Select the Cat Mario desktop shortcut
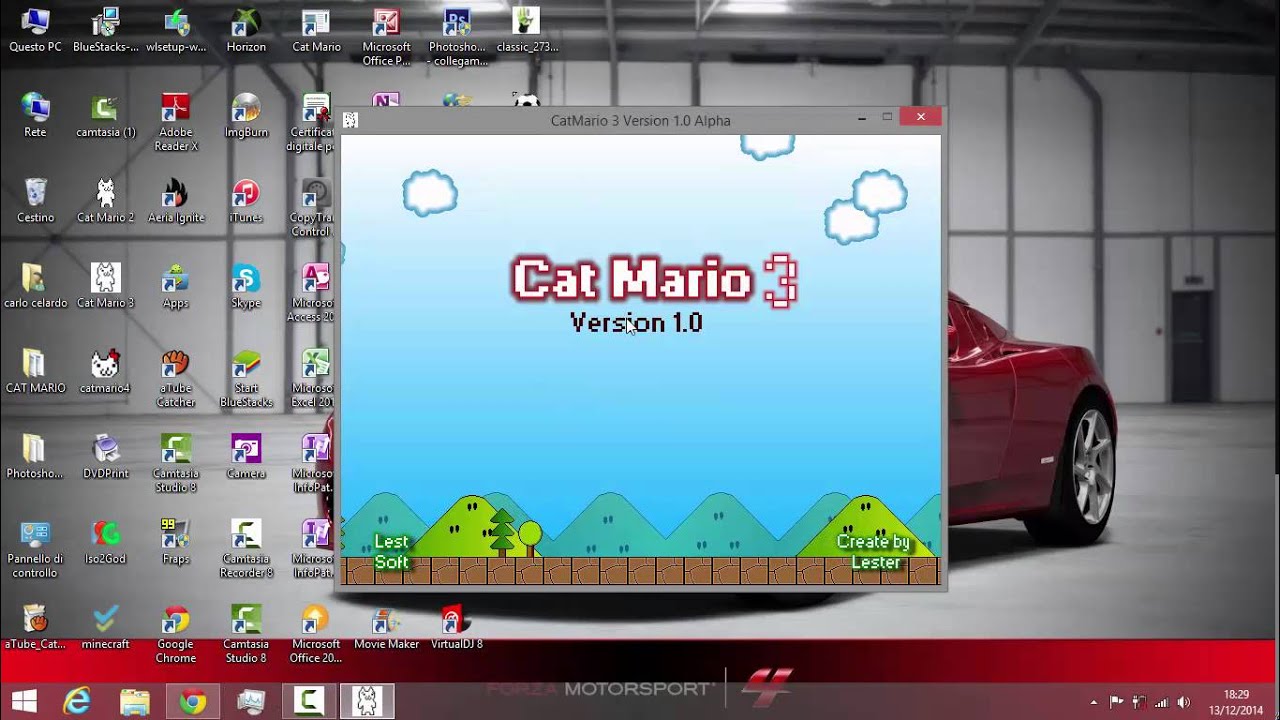This screenshot has height=720, width=1280. click(316, 30)
